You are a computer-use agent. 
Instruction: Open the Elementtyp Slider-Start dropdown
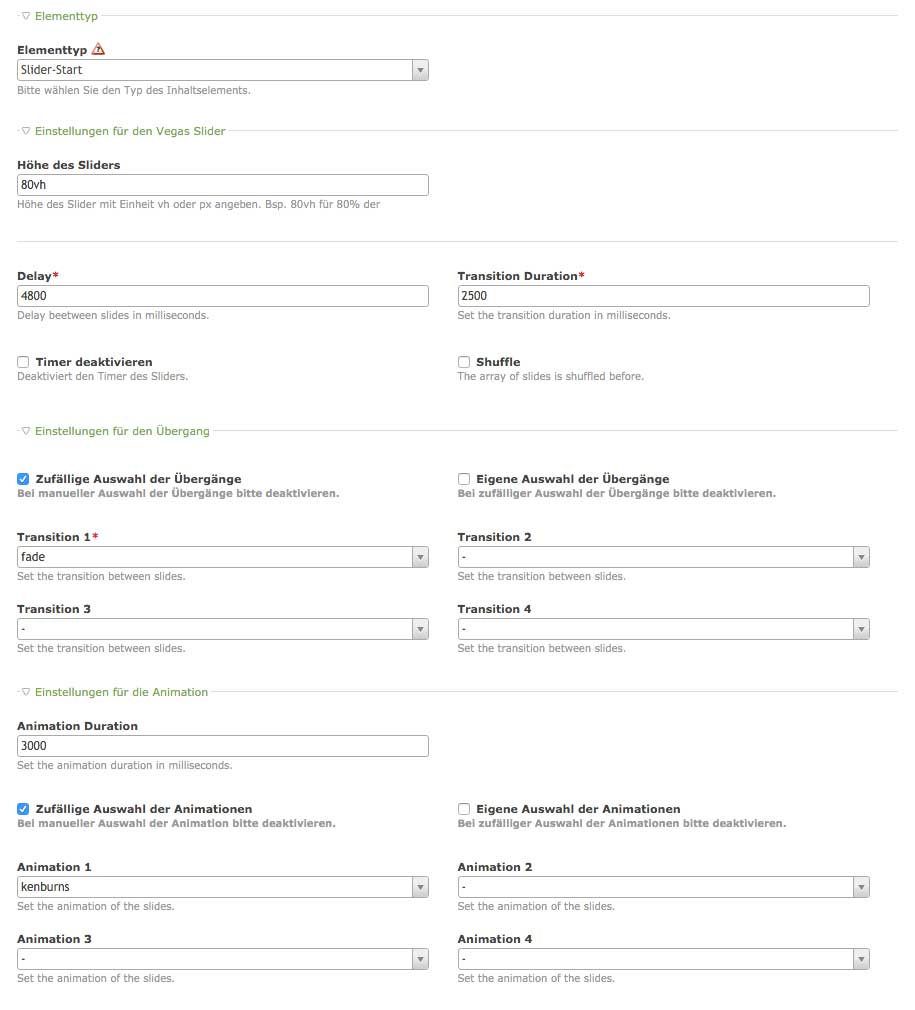(223, 70)
